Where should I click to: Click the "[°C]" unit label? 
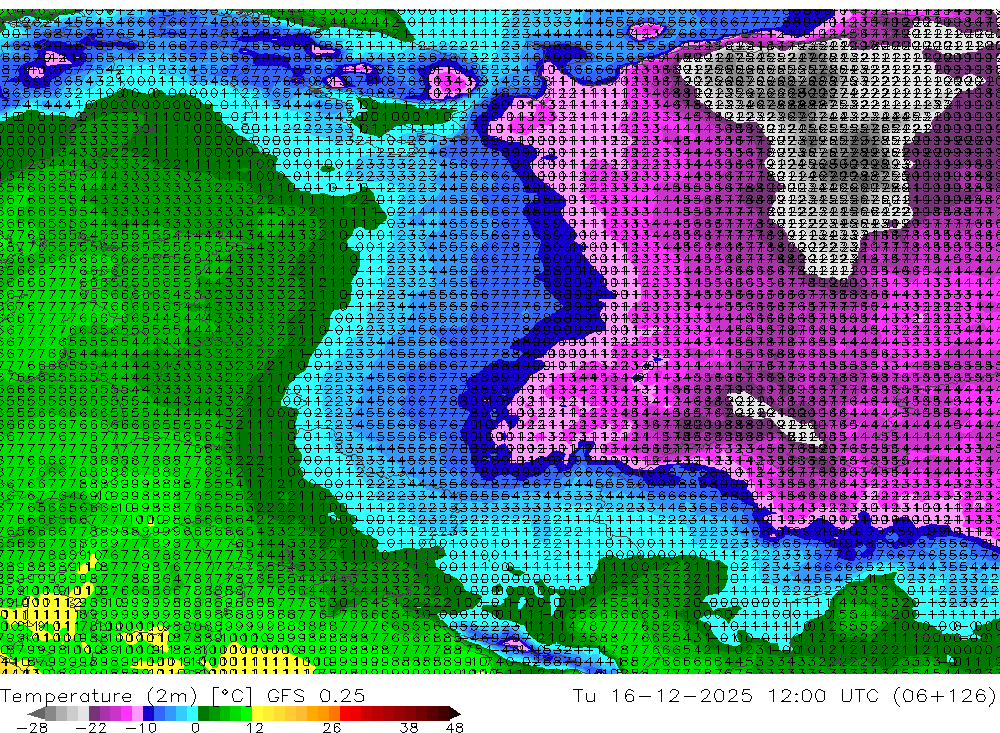coord(232,695)
